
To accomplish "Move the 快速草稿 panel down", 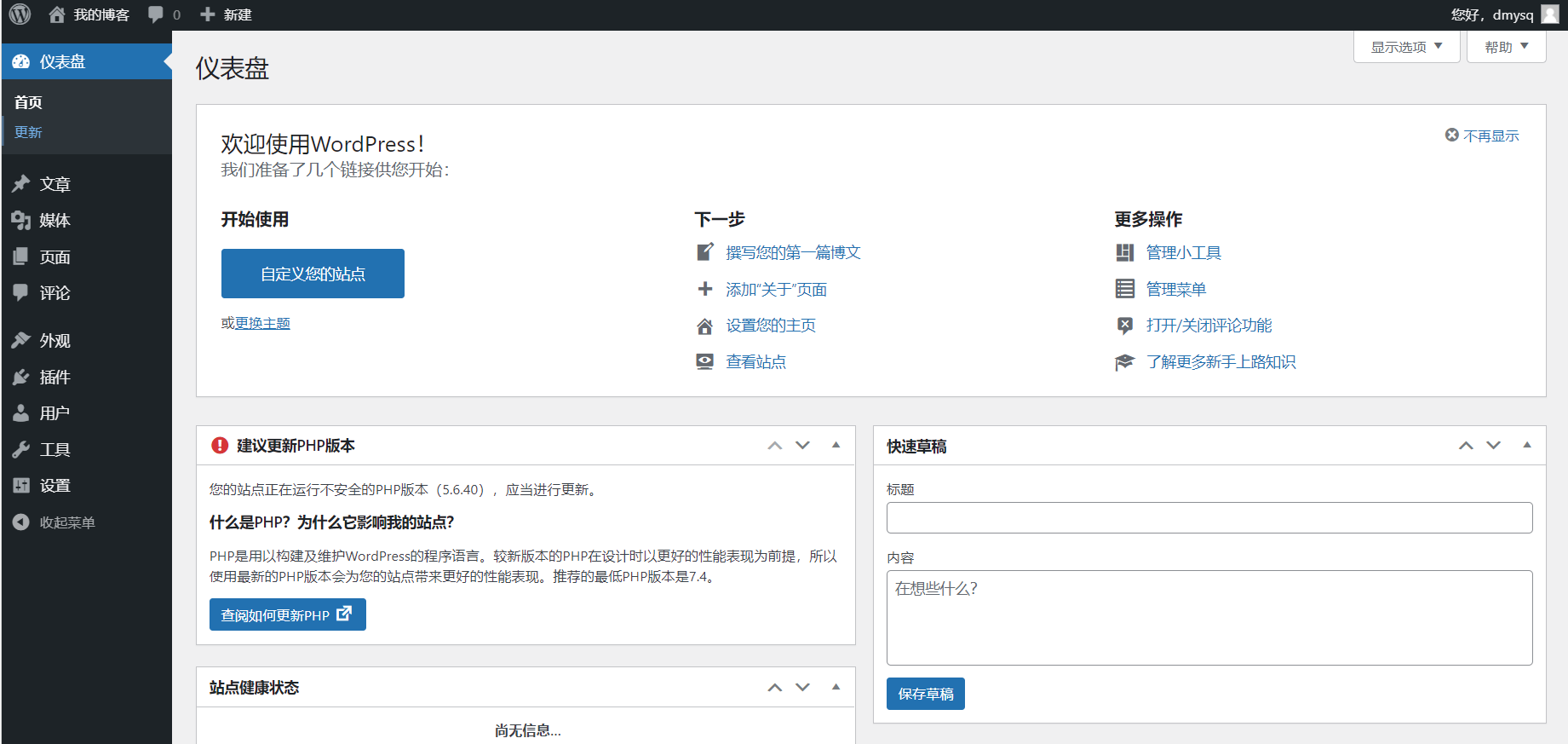I will point(1494,446).
